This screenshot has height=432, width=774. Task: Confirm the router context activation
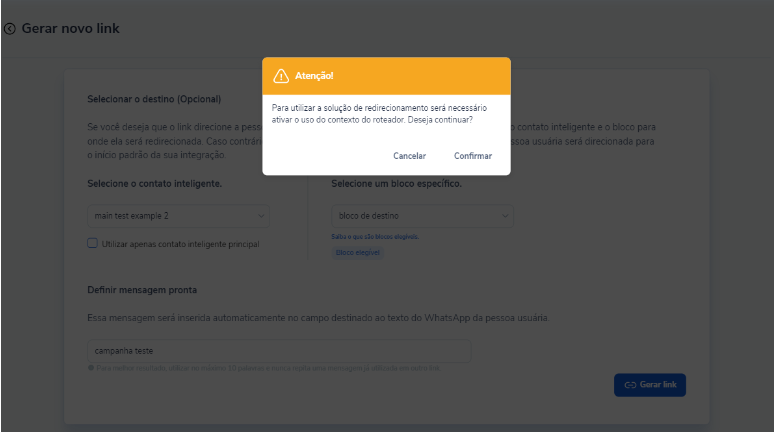tap(473, 156)
